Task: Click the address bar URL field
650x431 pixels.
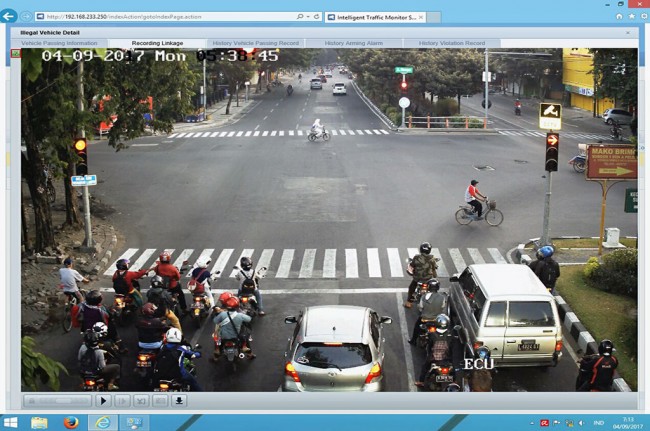Action: coord(165,17)
